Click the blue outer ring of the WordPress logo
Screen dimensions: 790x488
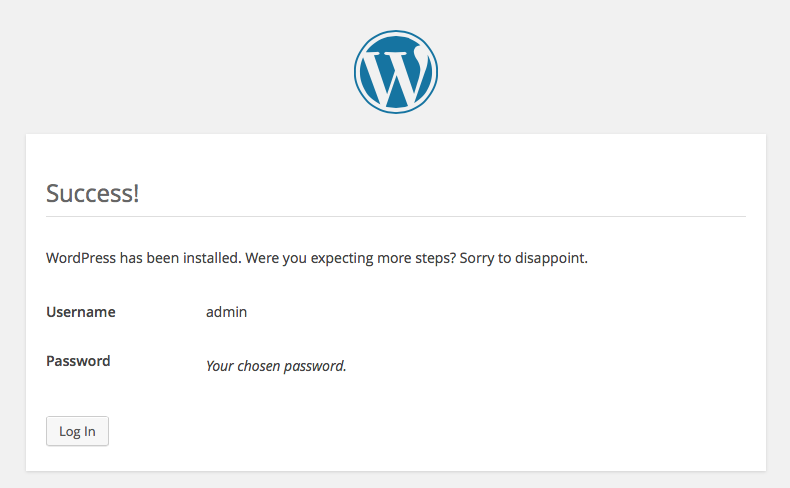396,32
